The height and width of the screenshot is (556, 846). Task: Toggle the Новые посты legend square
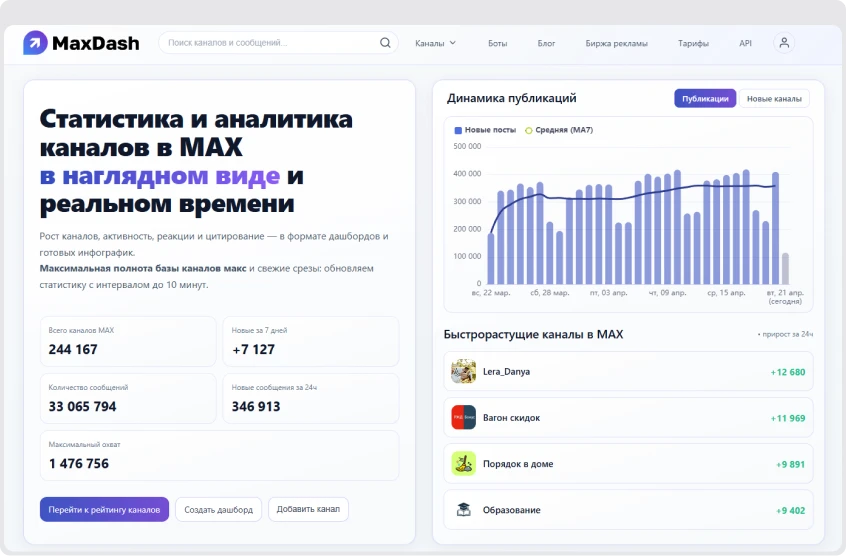[x=458, y=130]
